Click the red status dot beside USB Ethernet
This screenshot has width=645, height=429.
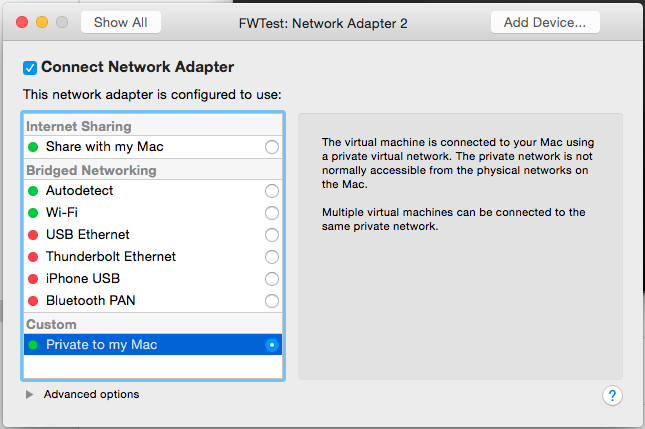point(33,235)
